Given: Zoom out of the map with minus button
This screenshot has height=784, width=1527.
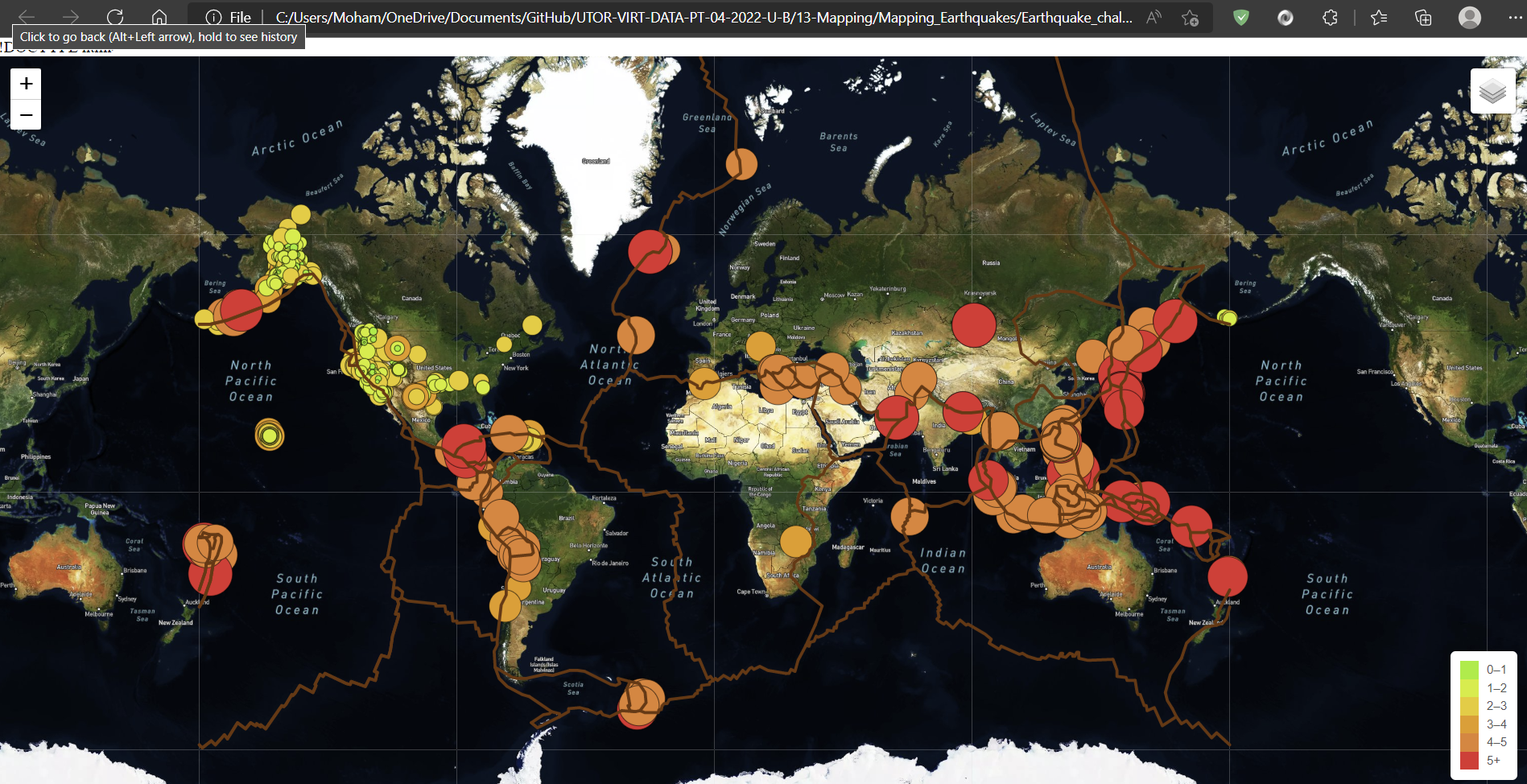Looking at the screenshot, I should tap(26, 114).
